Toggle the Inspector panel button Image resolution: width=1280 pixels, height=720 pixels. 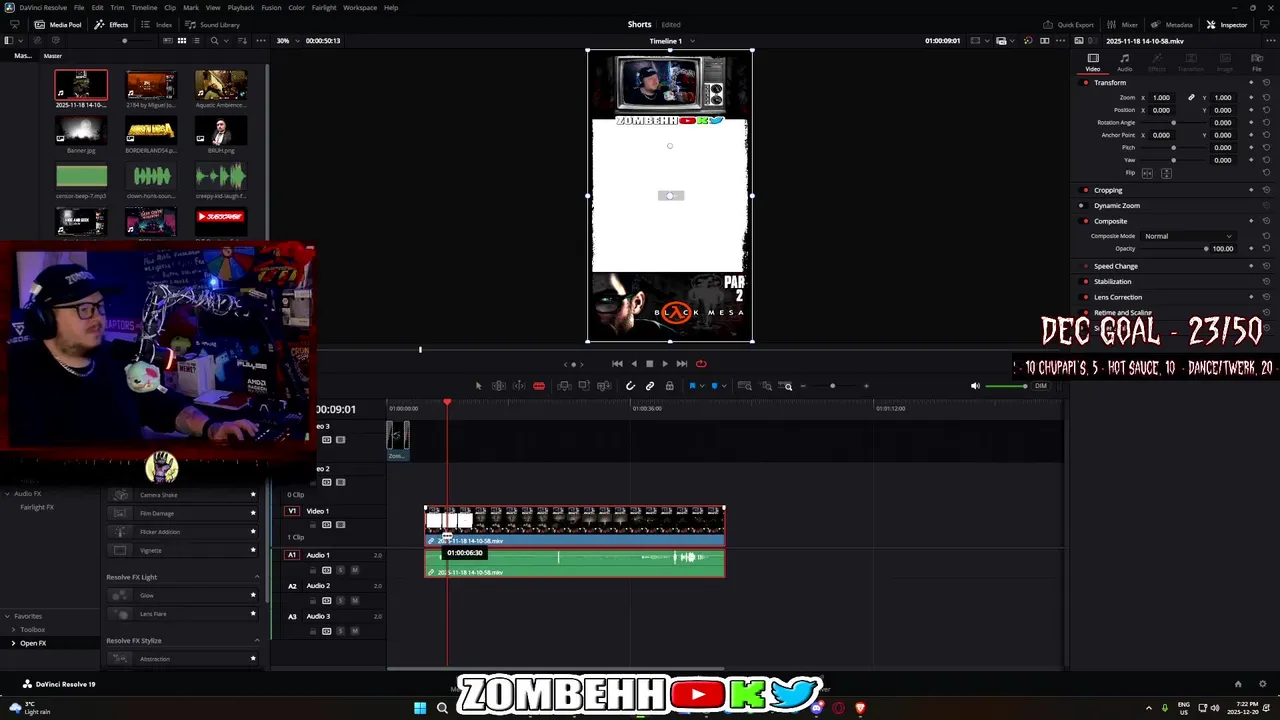click(1227, 24)
